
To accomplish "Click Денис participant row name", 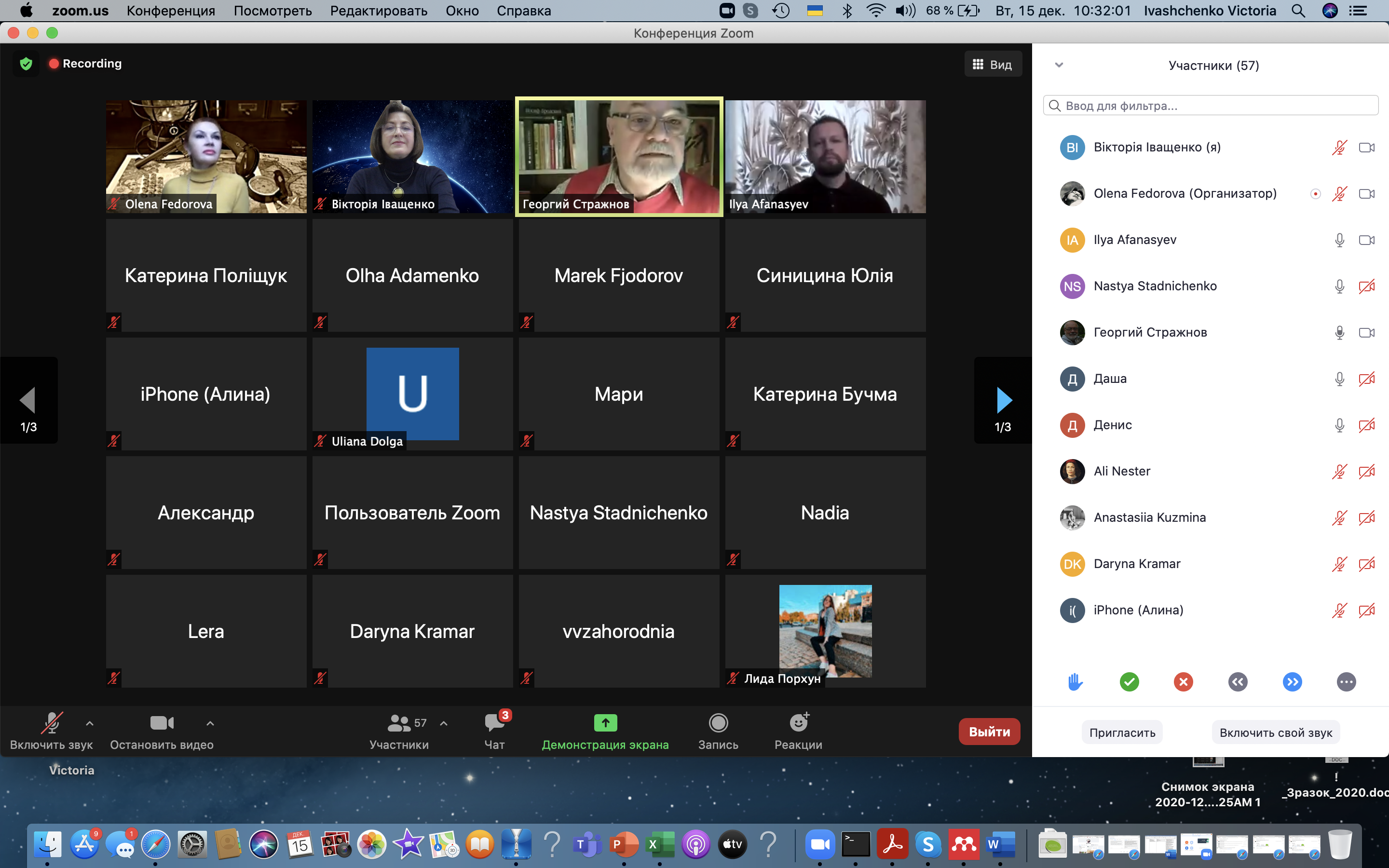I will click(1112, 425).
